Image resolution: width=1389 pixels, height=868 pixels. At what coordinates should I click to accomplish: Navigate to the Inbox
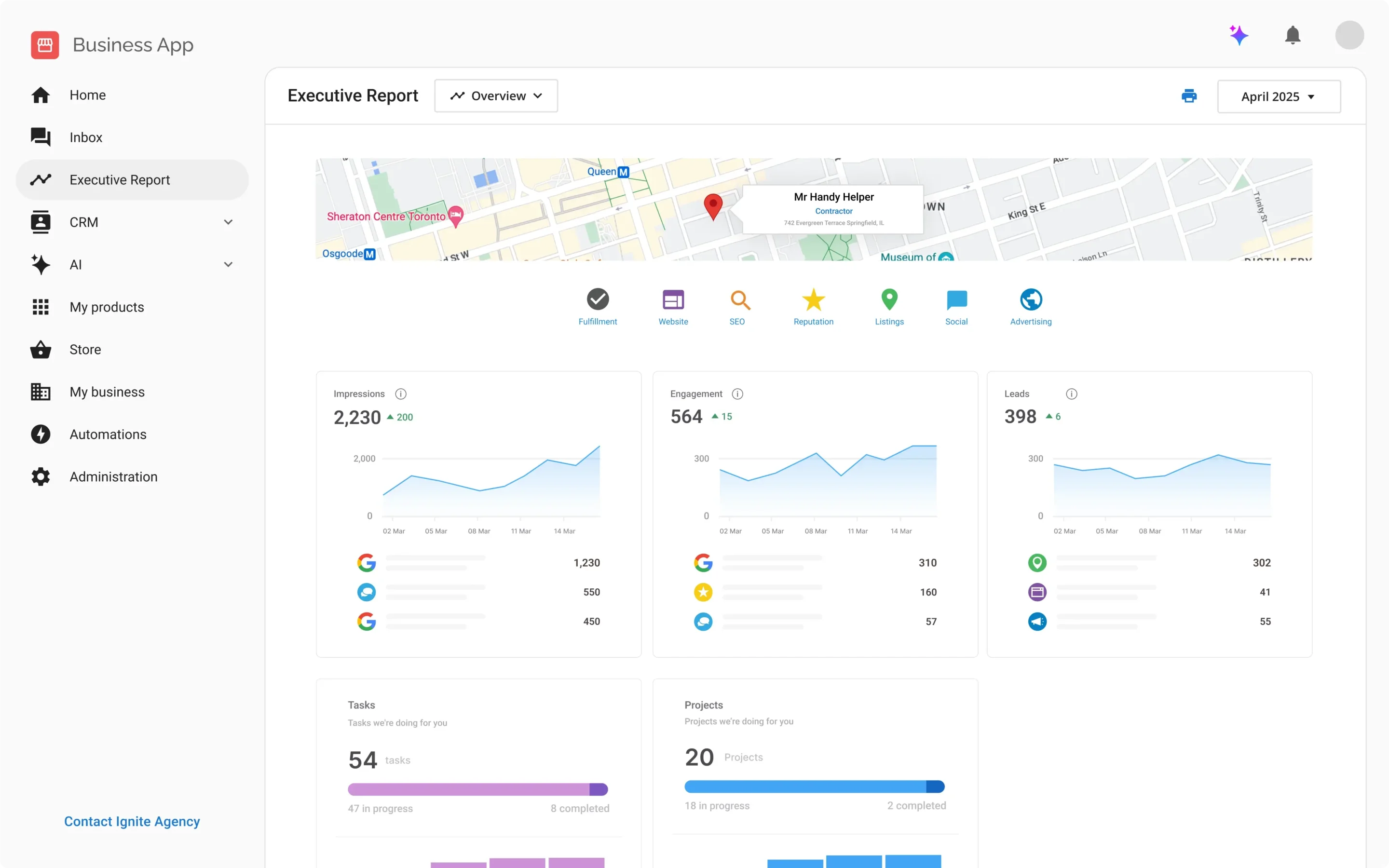pos(85,136)
